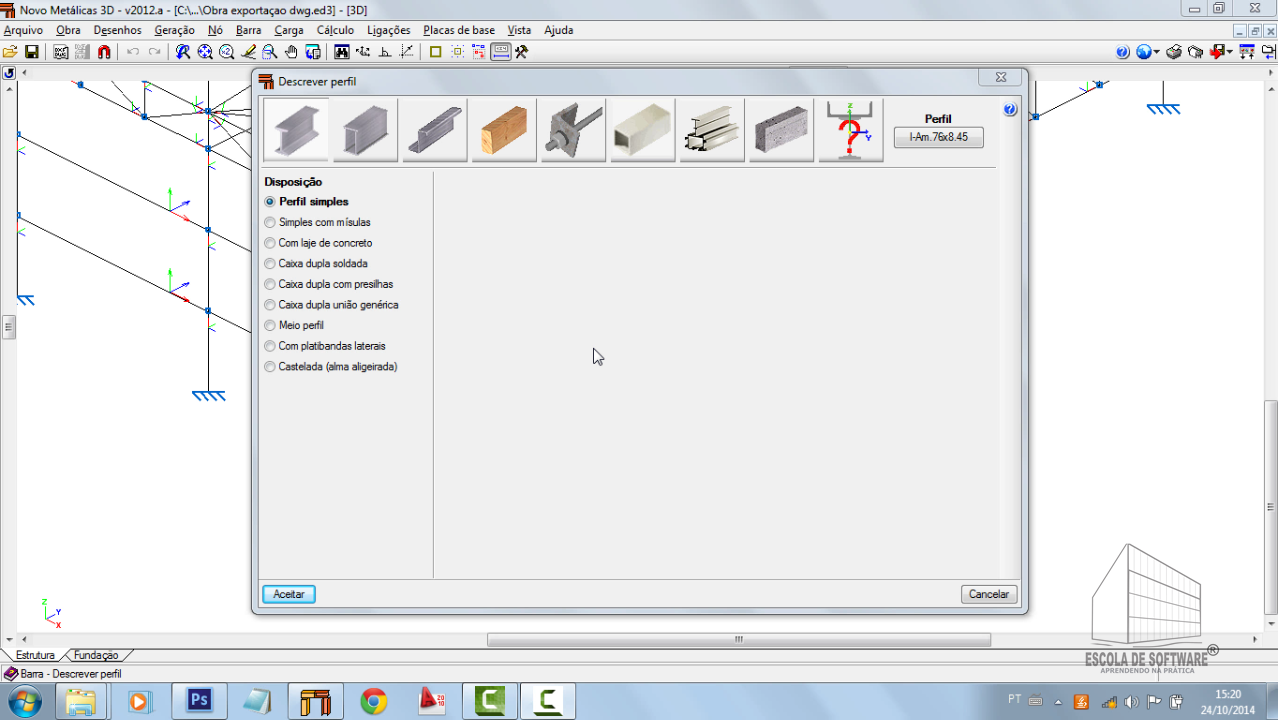Select the extruded aluminum profile icon
Image resolution: width=1278 pixels, height=720 pixels.
[712, 130]
